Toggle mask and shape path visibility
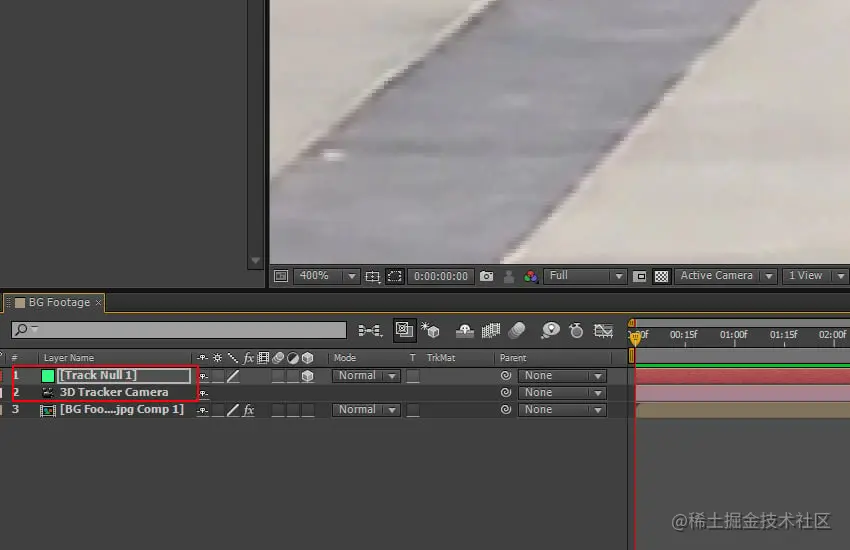Screen dimensions: 850x550 pos(395,276)
